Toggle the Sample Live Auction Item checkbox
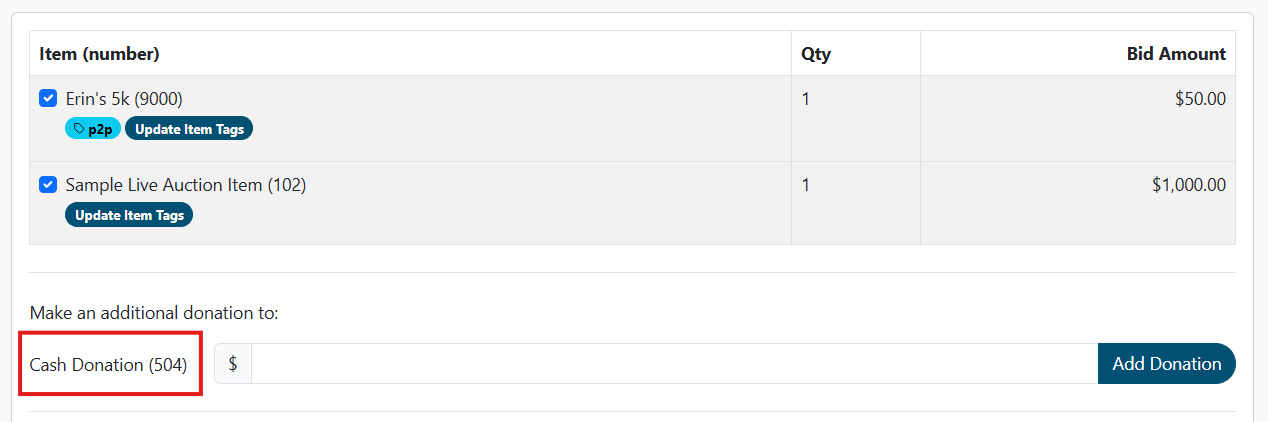The height and width of the screenshot is (422, 1268). (x=47, y=185)
